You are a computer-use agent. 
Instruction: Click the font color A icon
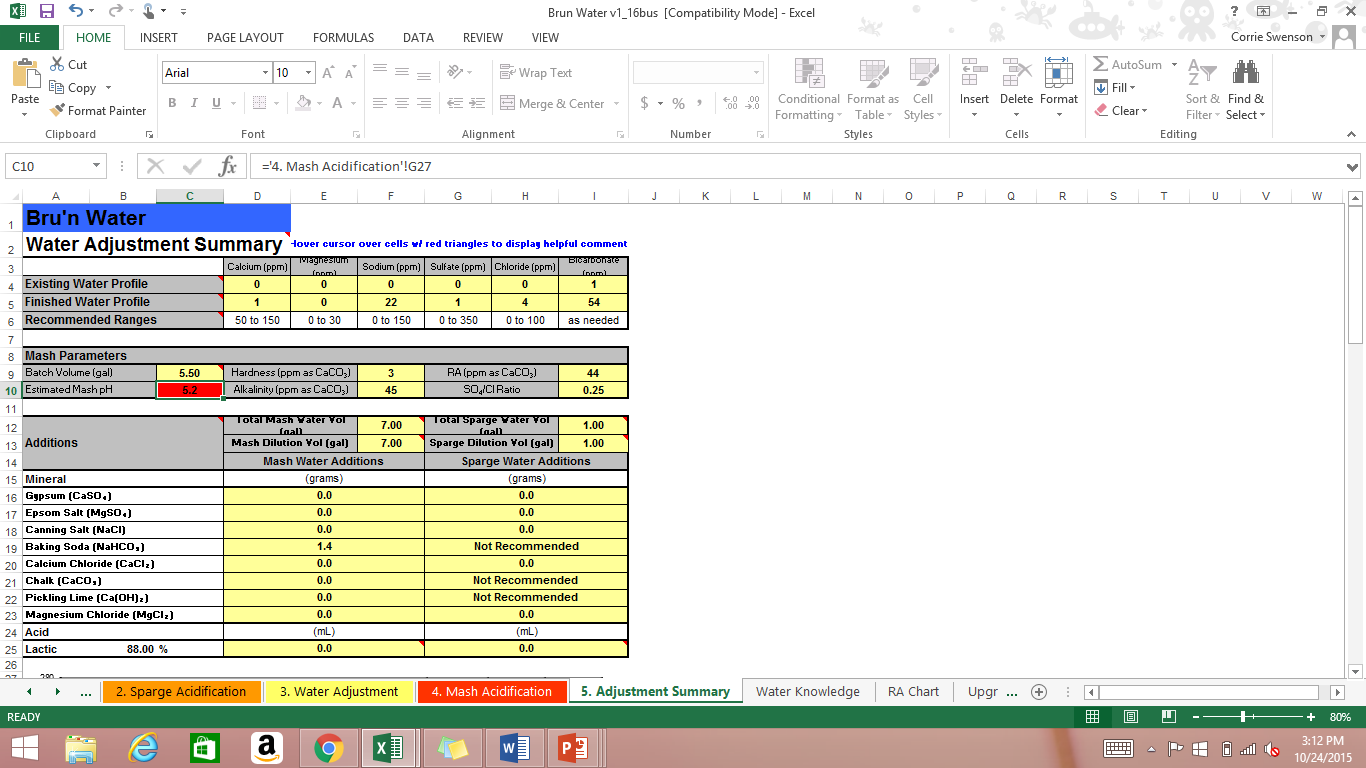coord(338,103)
